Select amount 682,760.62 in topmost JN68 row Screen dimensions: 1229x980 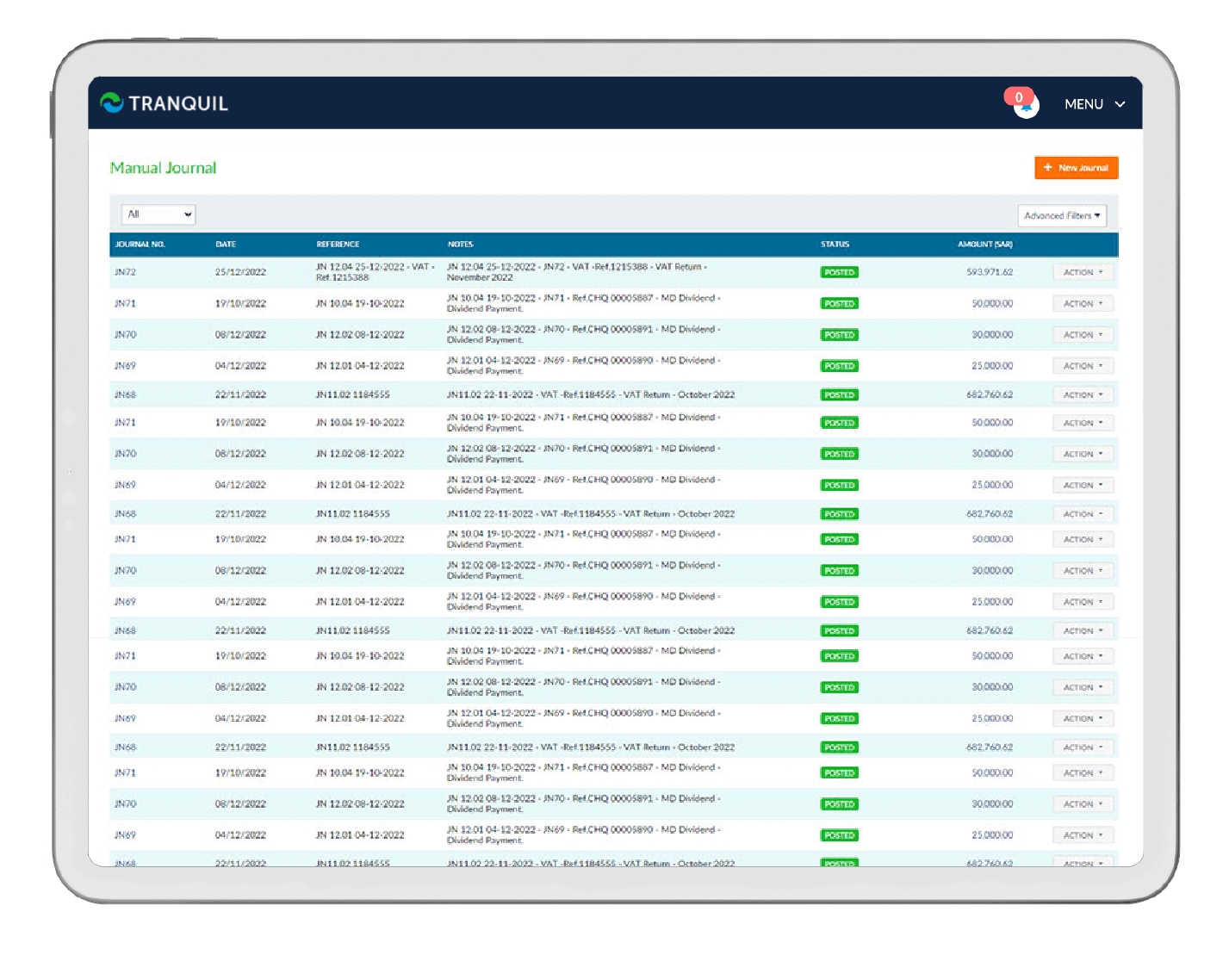[990, 394]
